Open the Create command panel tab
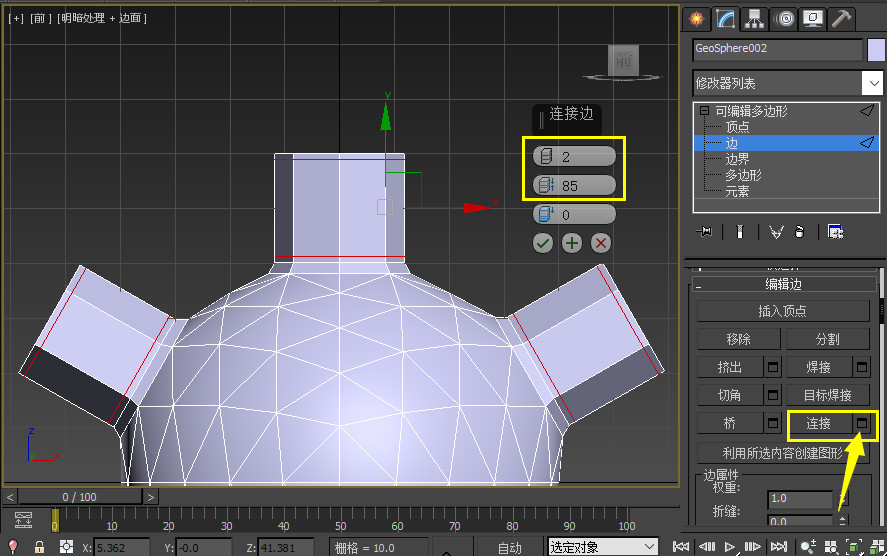Image resolution: width=887 pixels, height=556 pixels. coord(697,18)
